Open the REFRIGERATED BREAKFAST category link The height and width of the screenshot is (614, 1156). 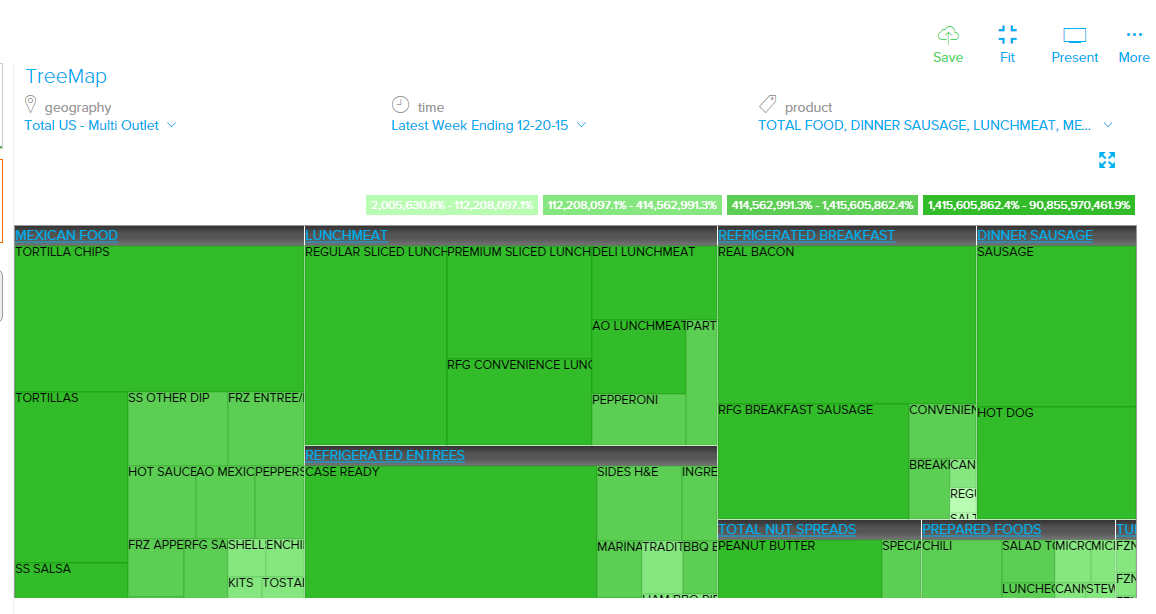click(806, 236)
